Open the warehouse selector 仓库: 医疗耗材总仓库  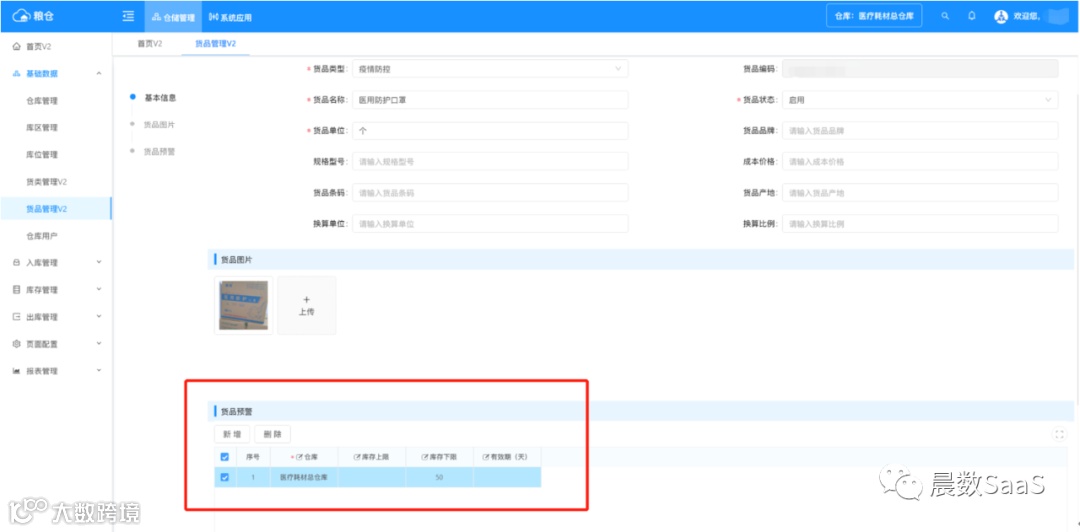(874, 17)
